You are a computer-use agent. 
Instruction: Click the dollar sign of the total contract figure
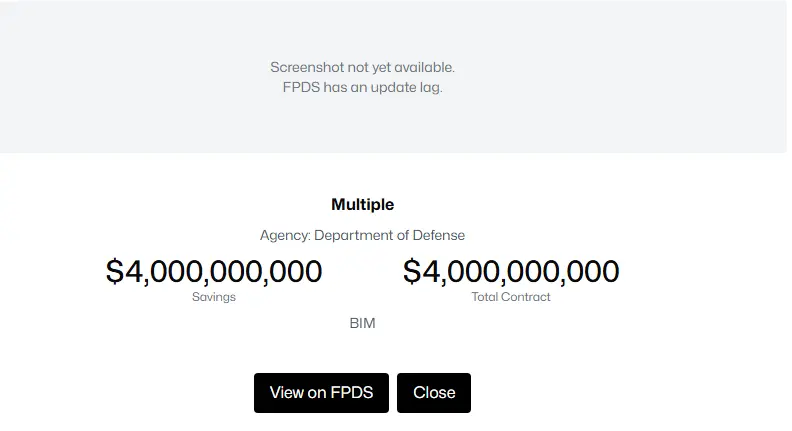[x=411, y=271]
